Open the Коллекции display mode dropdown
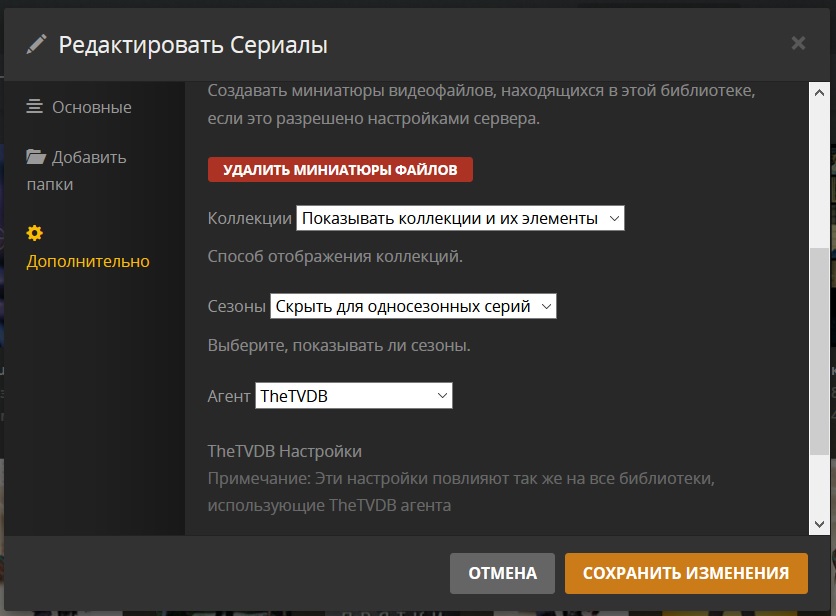 tap(460, 218)
